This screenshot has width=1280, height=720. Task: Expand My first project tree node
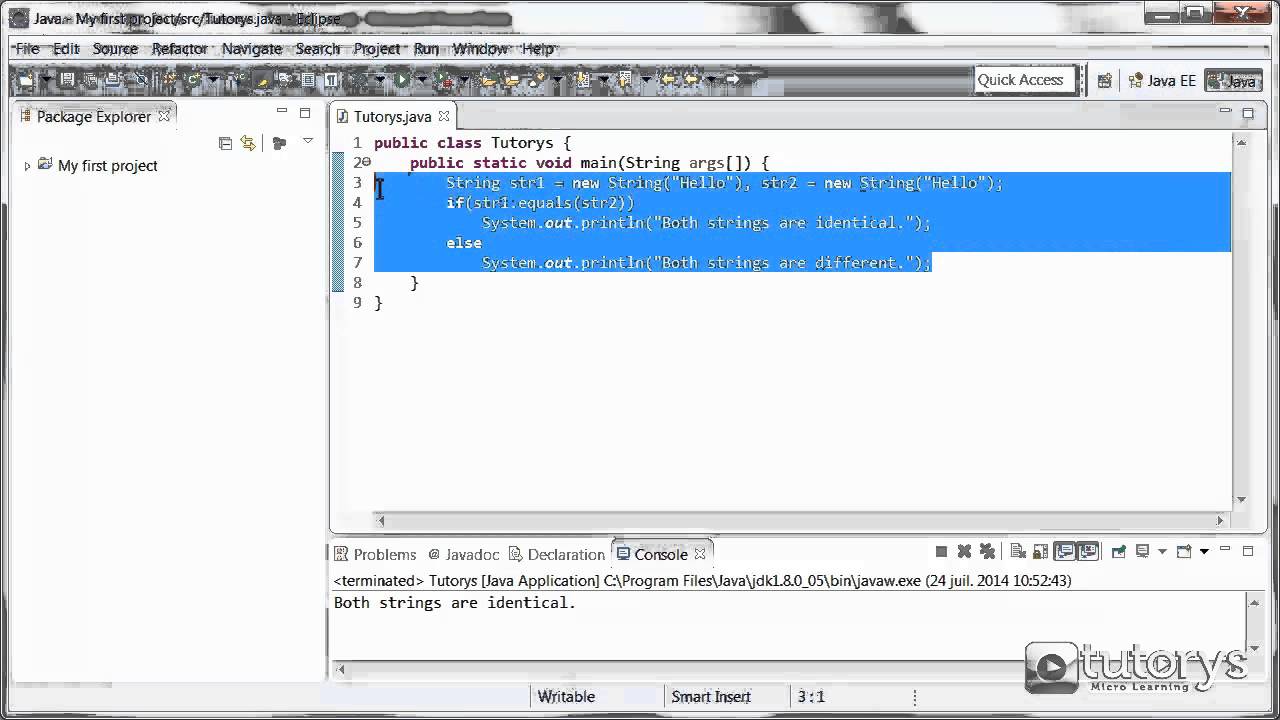[27, 166]
